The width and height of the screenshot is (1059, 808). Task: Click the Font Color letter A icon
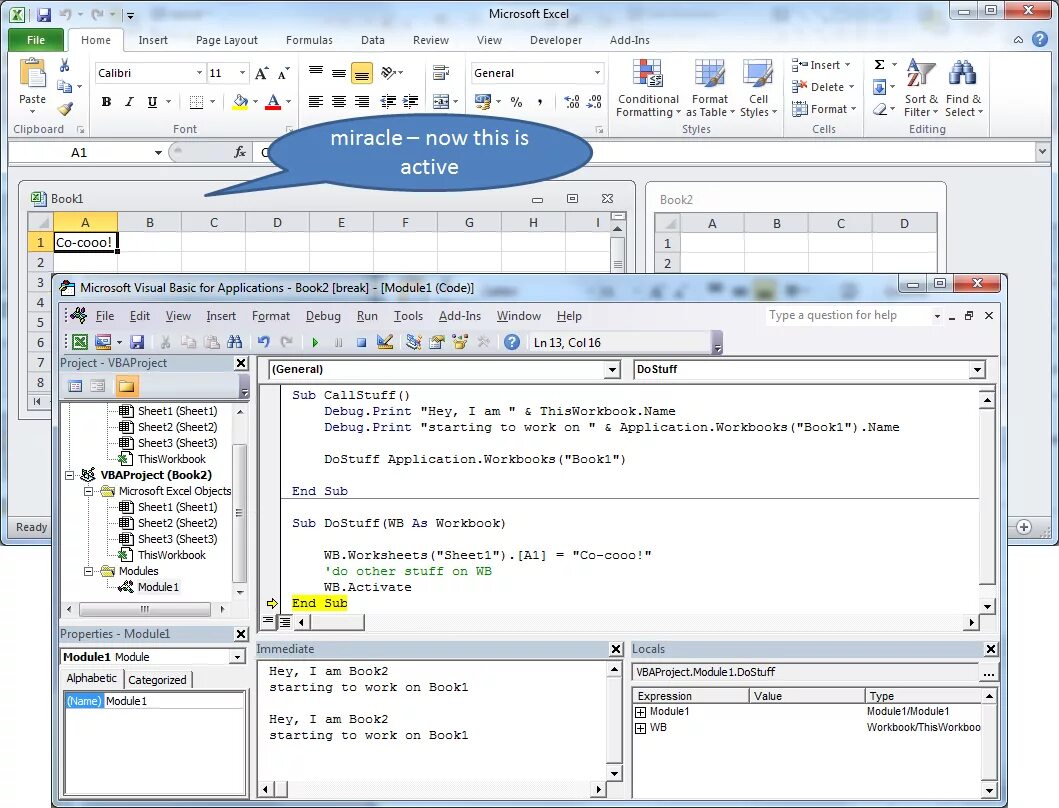pyautogui.click(x=273, y=102)
